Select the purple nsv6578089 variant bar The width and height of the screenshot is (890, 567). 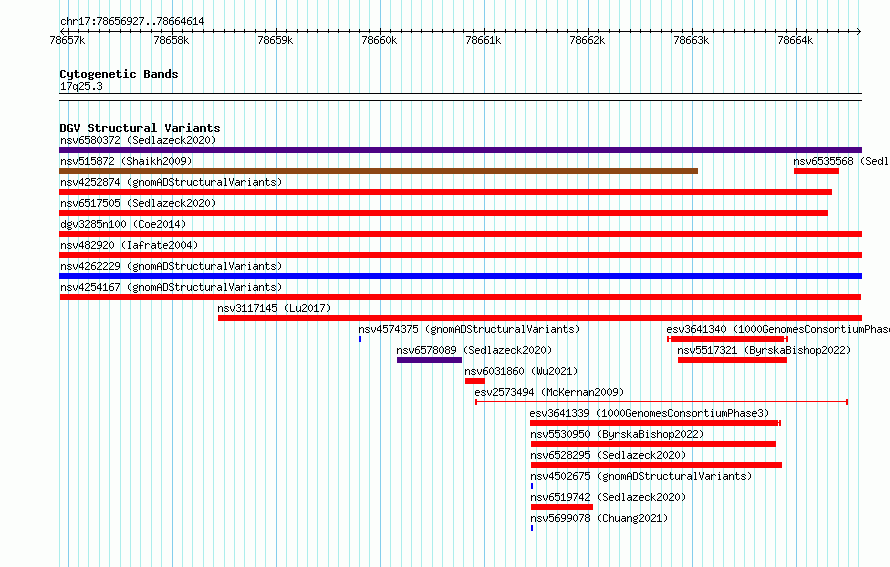(x=429, y=360)
